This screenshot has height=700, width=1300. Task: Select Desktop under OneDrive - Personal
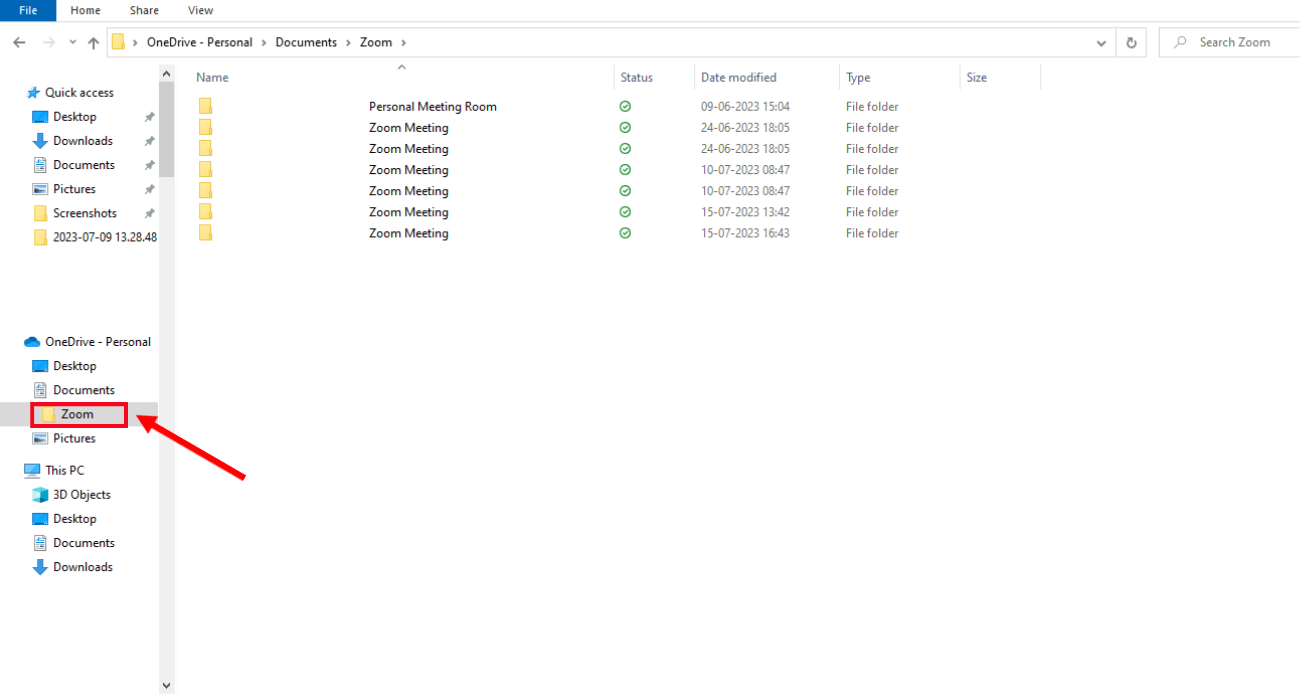point(75,366)
